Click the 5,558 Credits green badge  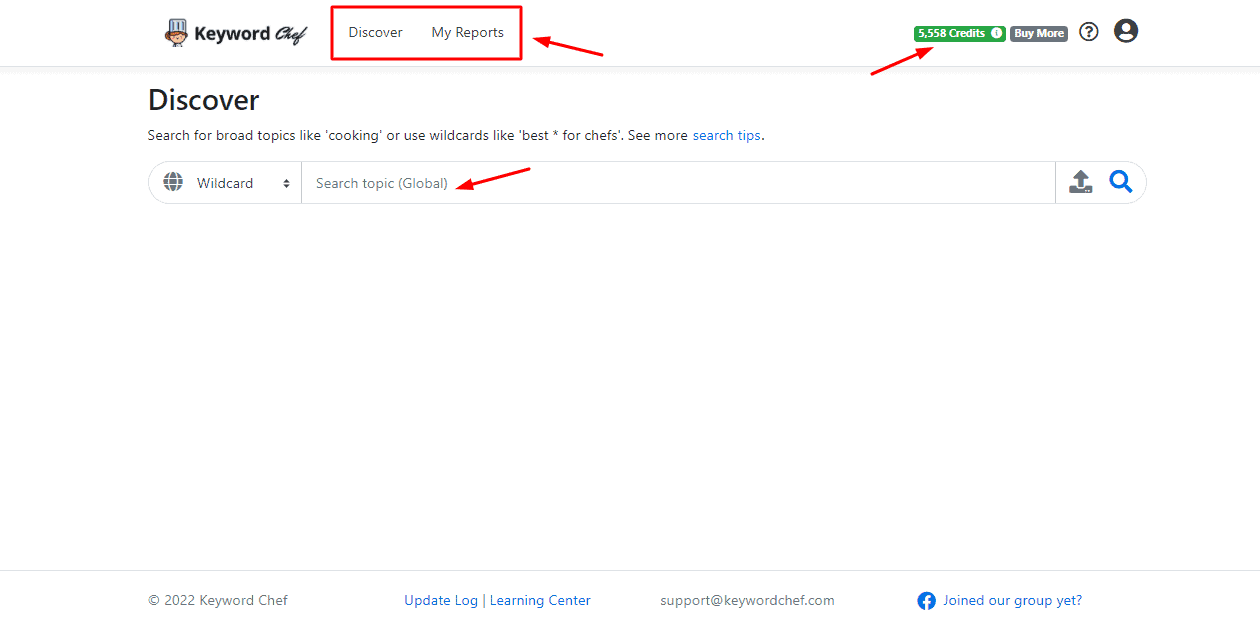point(952,34)
